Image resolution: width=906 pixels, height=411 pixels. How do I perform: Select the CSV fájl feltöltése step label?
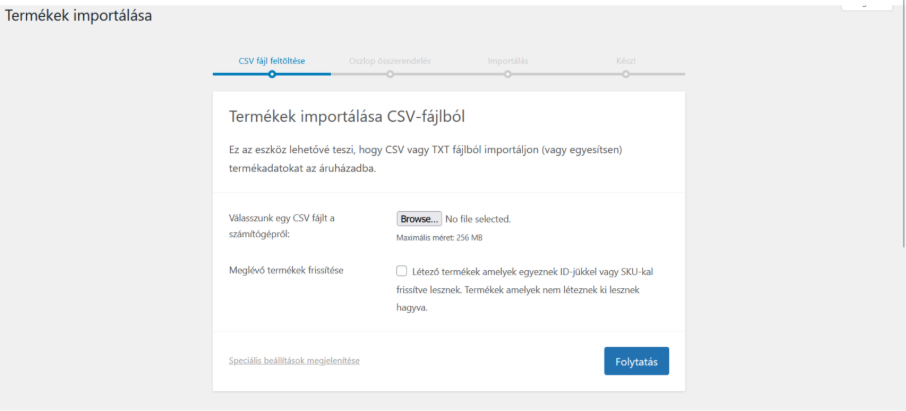click(271, 61)
